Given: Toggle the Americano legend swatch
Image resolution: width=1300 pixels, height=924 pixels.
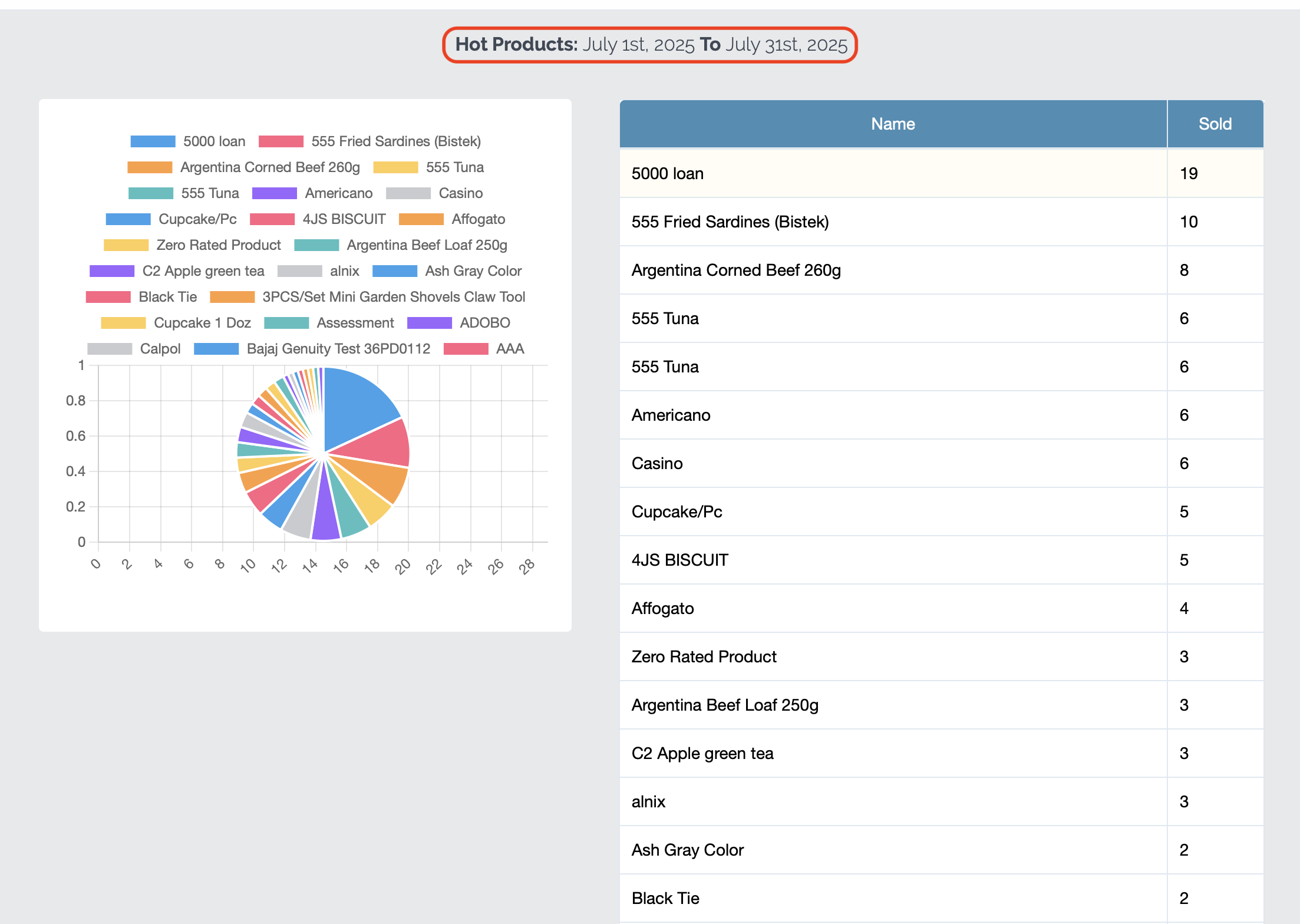Looking at the screenshot, I should tap(274, 193).
